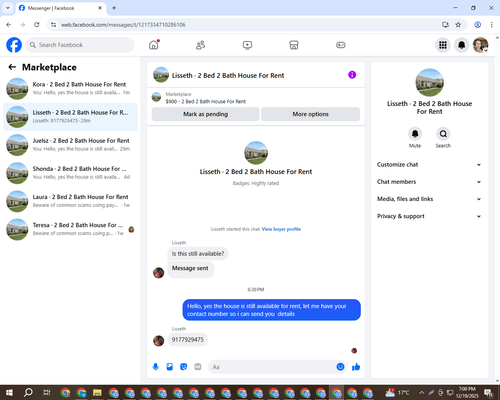Expand Media, files and links section
The height and width of the screenshot is (400, 500).
(429, 199)
